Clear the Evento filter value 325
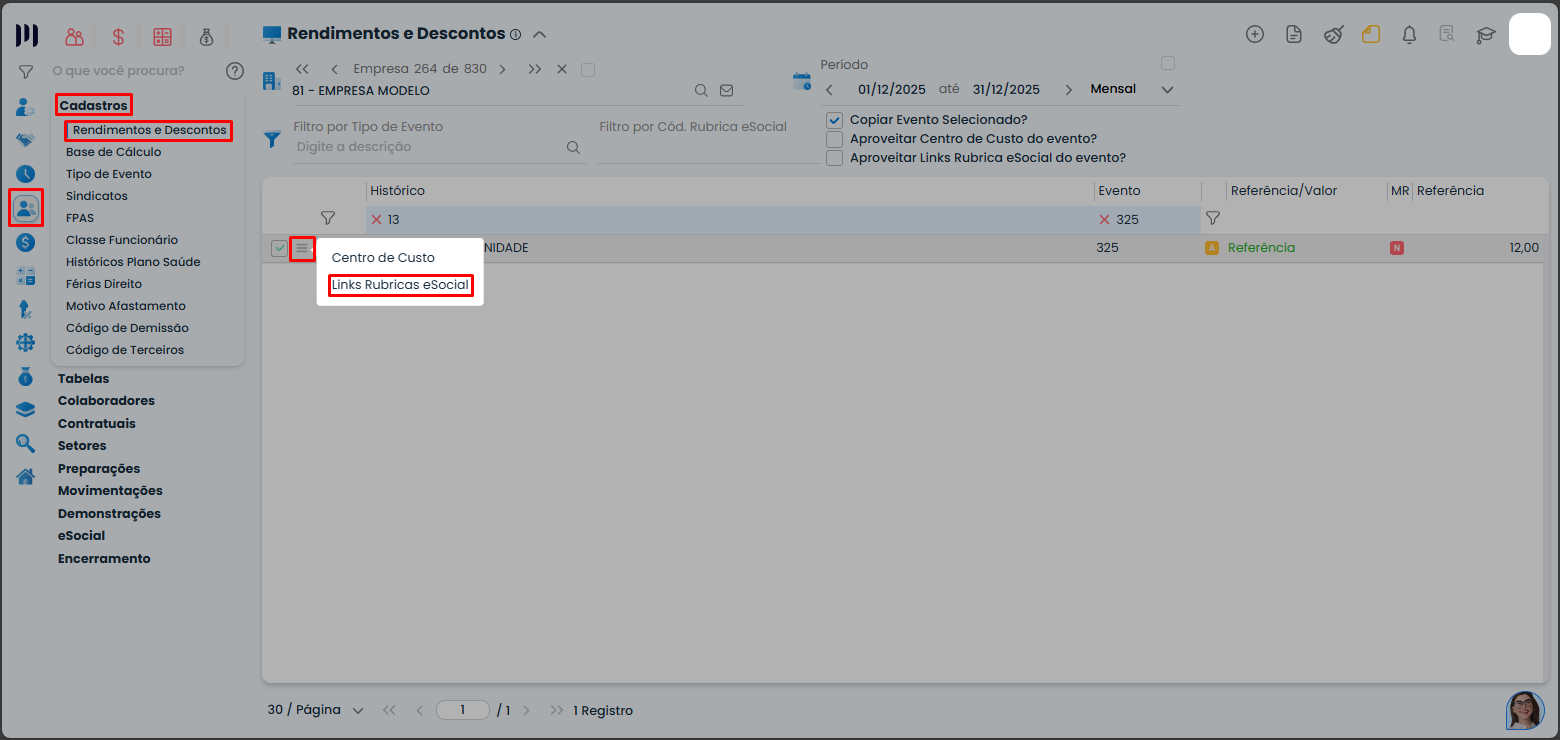This screenshot has width=1560, height=740. pyautogui.click(x=1105, y=219)
